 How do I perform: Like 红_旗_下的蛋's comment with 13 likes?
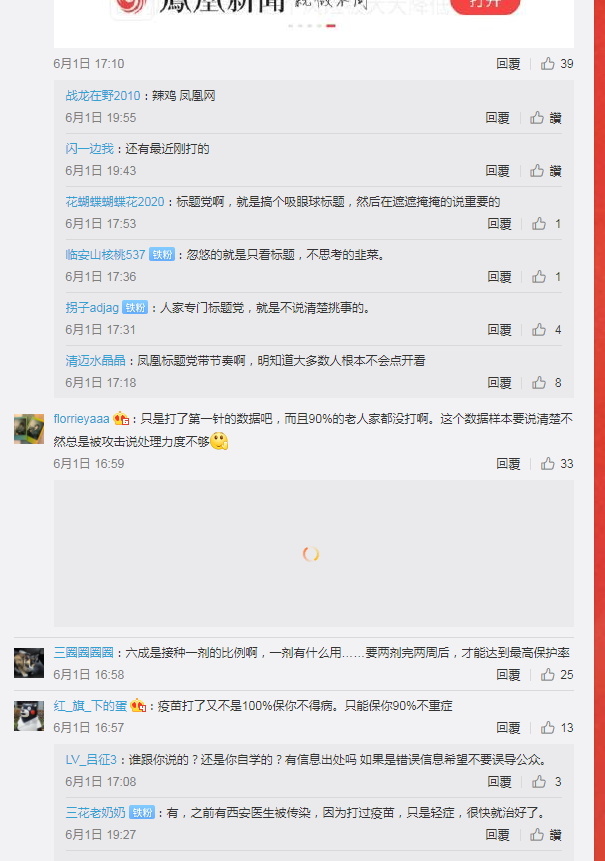557,728
